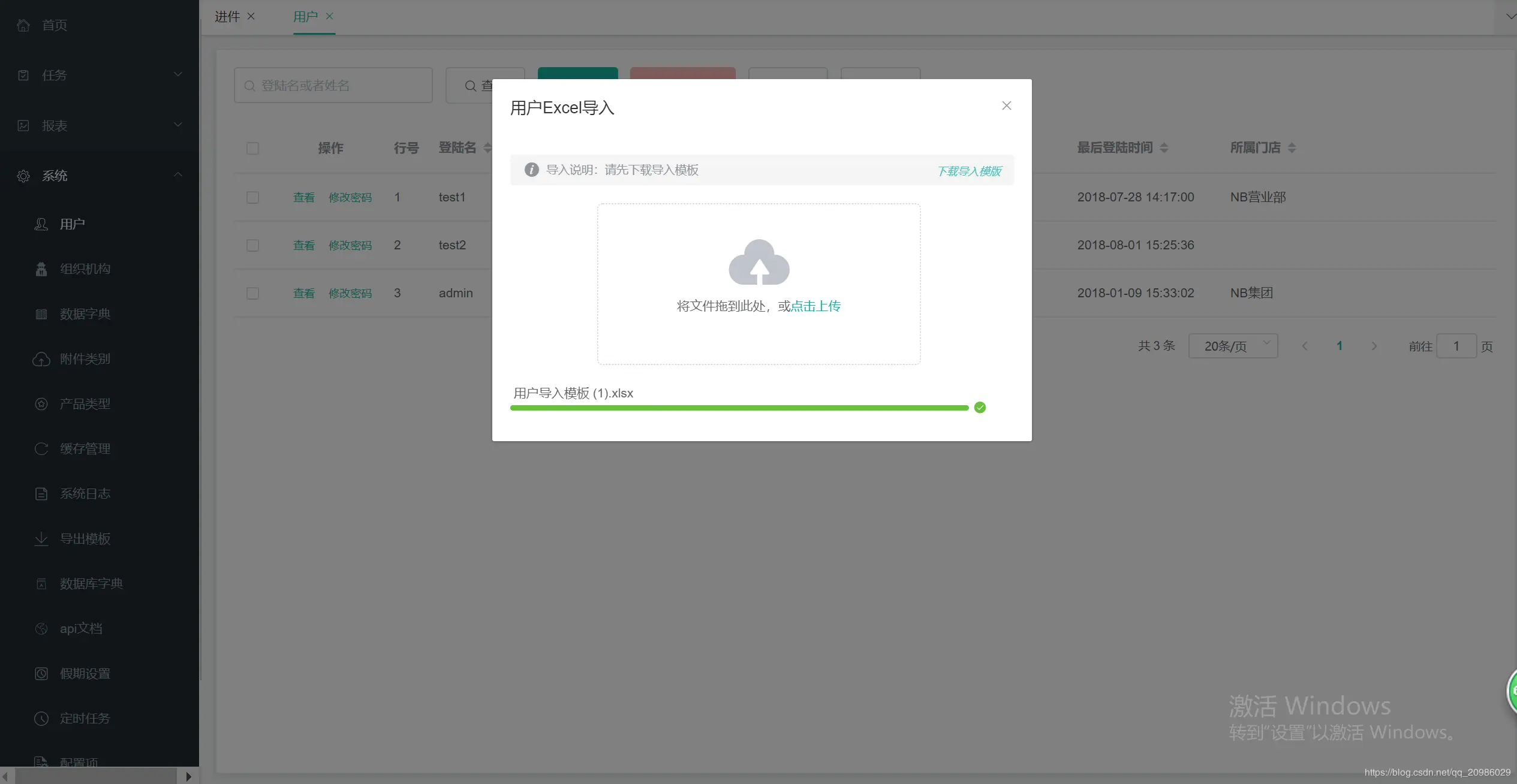Switch to the 进件 tab
Image resolution: width=1517 pixels, height=784 pixels.
click(227, 16)
